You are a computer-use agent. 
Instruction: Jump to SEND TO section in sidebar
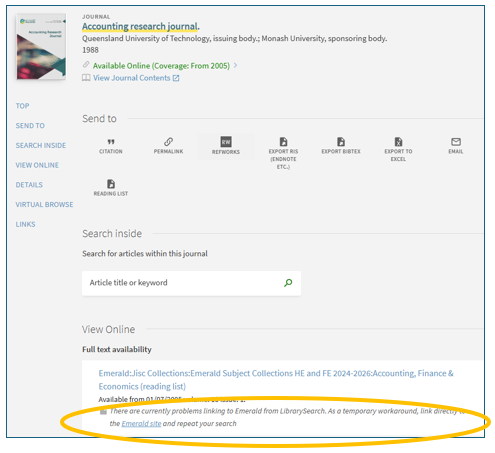tap(30, 126)
